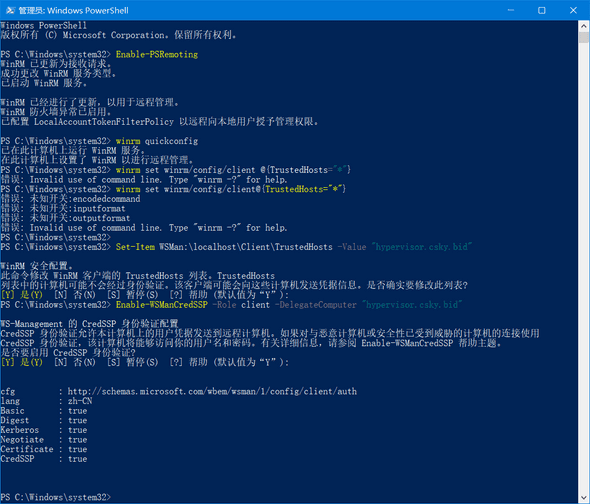Maximize the PowerShell window
The height and width of the screenshot is (504, 590).
pyautogui.click(x=542, y=10)
